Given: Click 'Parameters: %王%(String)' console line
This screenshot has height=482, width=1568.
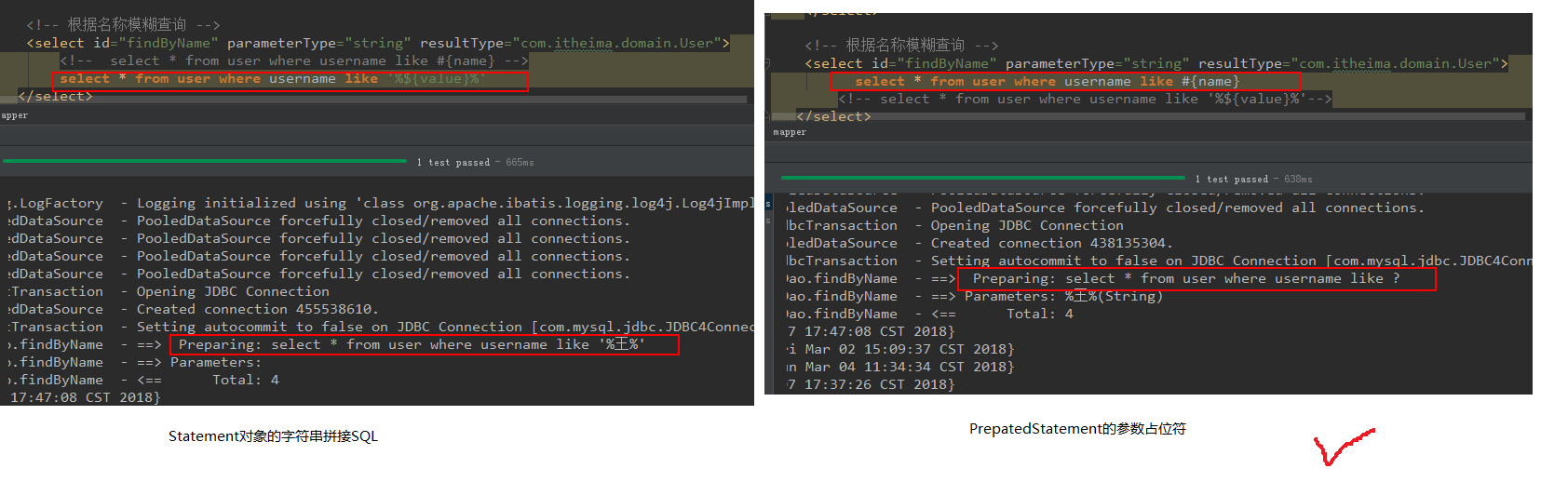Looking at the screenshot, I should [1063, 296].
